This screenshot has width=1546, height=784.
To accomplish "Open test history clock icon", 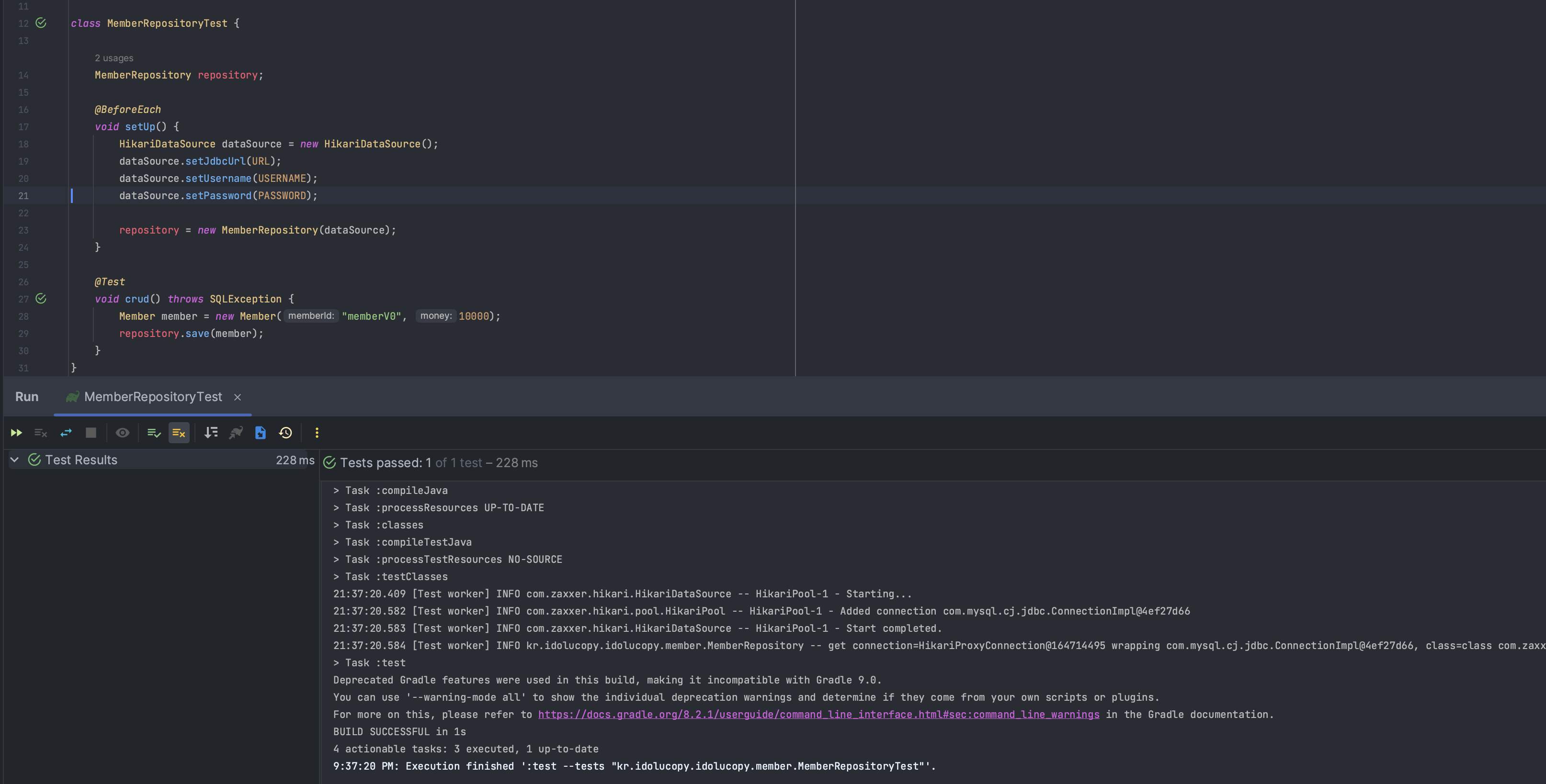I will pyautogui.click(x=285, y=433).
